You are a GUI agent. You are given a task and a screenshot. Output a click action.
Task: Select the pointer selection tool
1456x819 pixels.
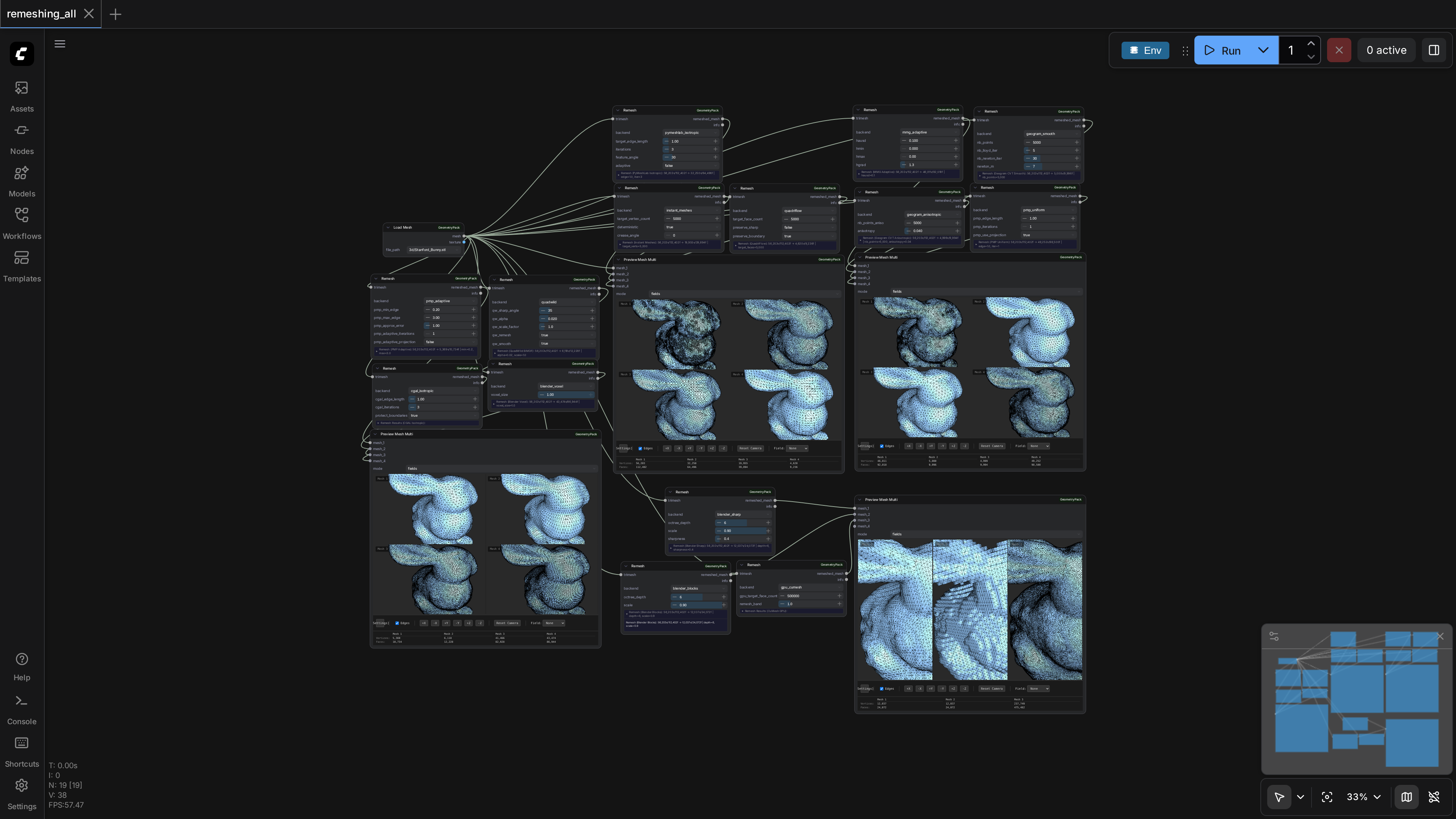[x=1279, y=797]
